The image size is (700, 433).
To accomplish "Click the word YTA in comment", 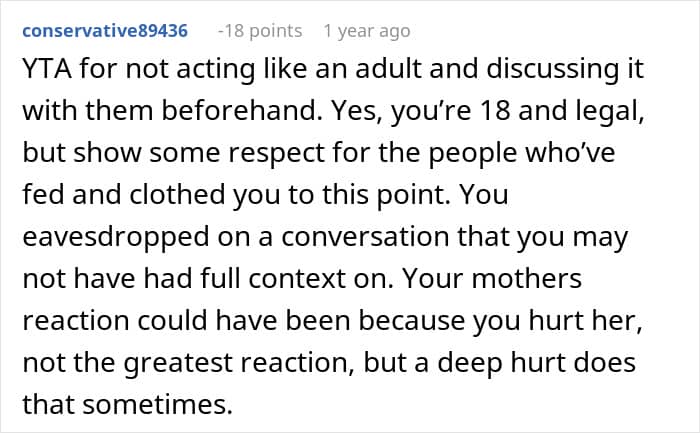I will 47,69.
